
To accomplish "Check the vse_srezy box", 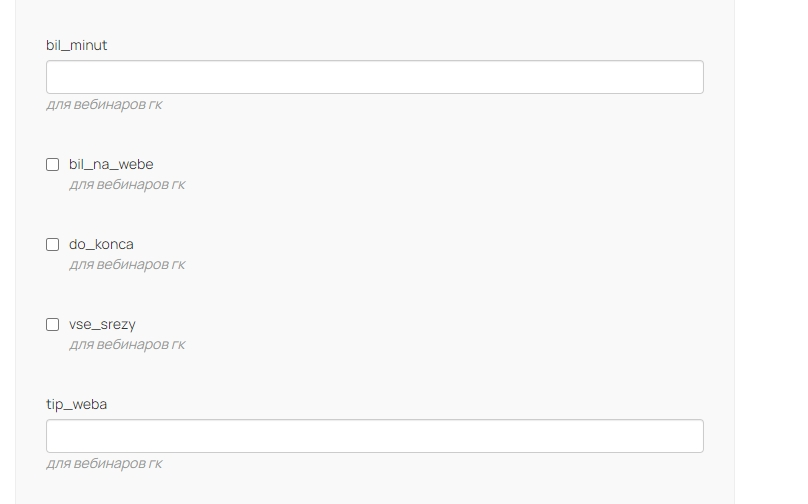I will (53, 325).
